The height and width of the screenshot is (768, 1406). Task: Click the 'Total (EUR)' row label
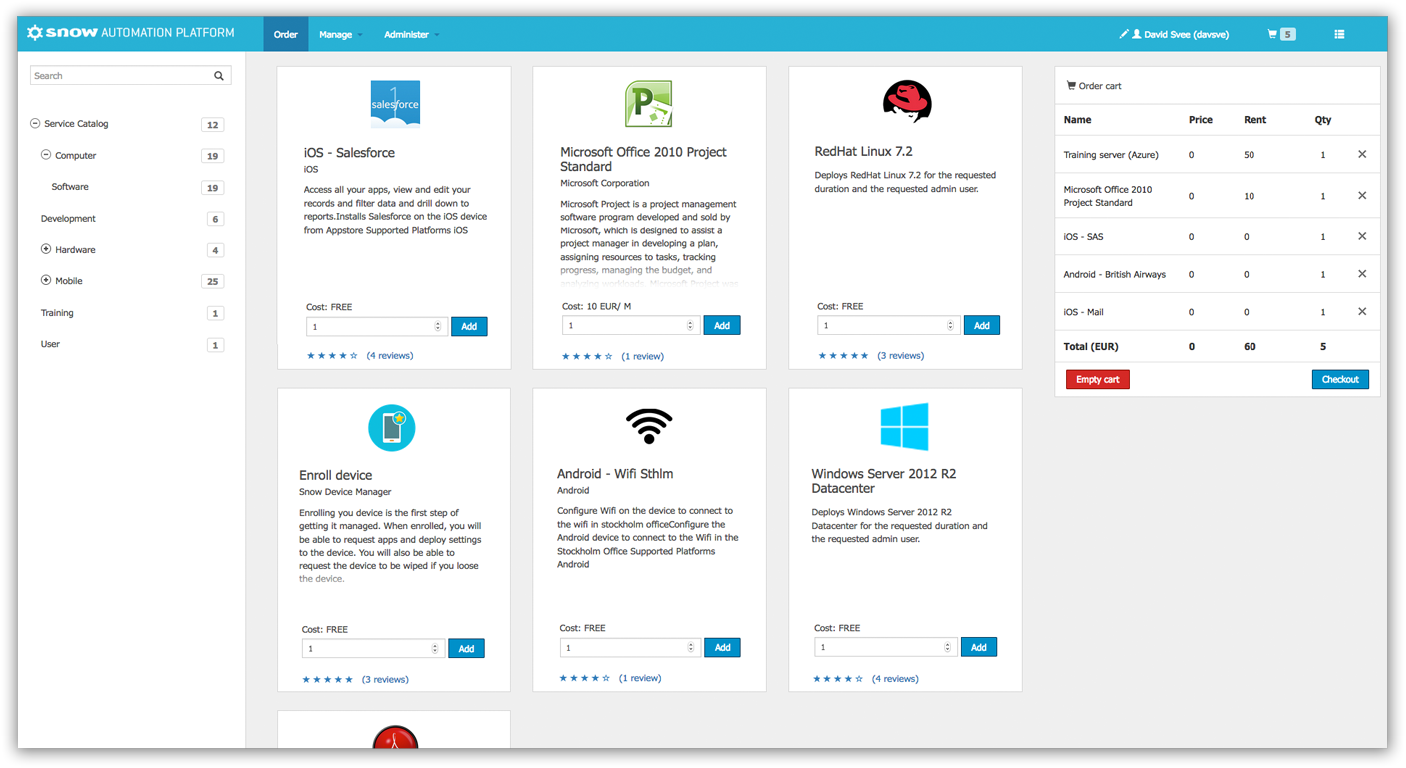coord(1091,347)
